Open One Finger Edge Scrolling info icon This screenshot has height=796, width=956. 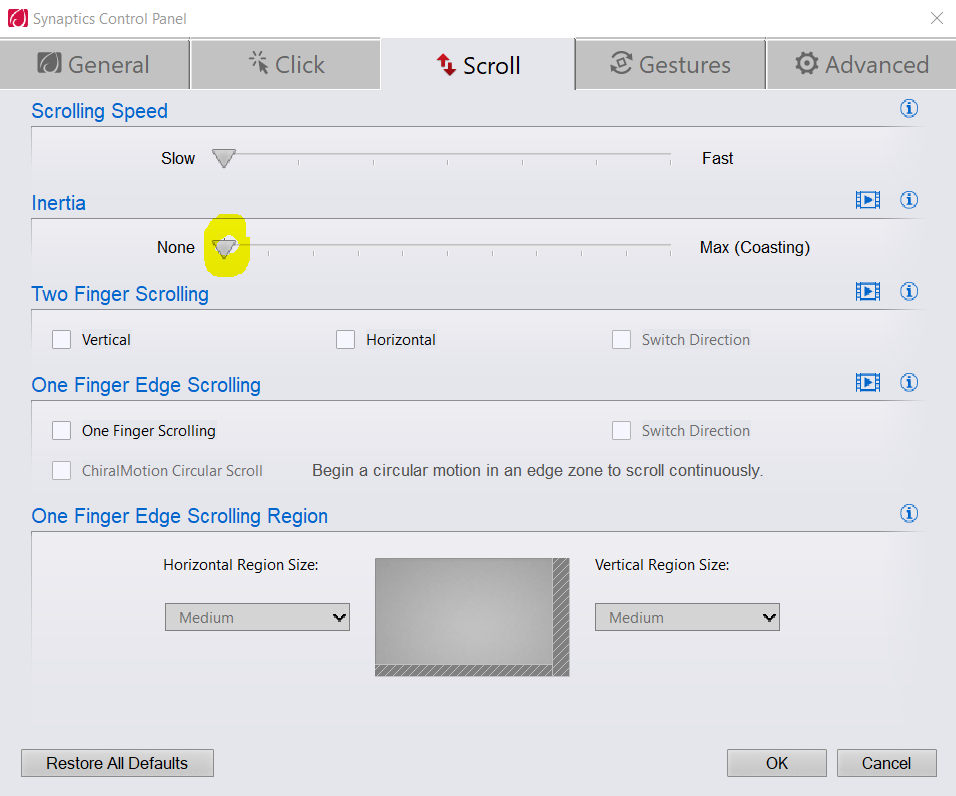pos(908,382)
